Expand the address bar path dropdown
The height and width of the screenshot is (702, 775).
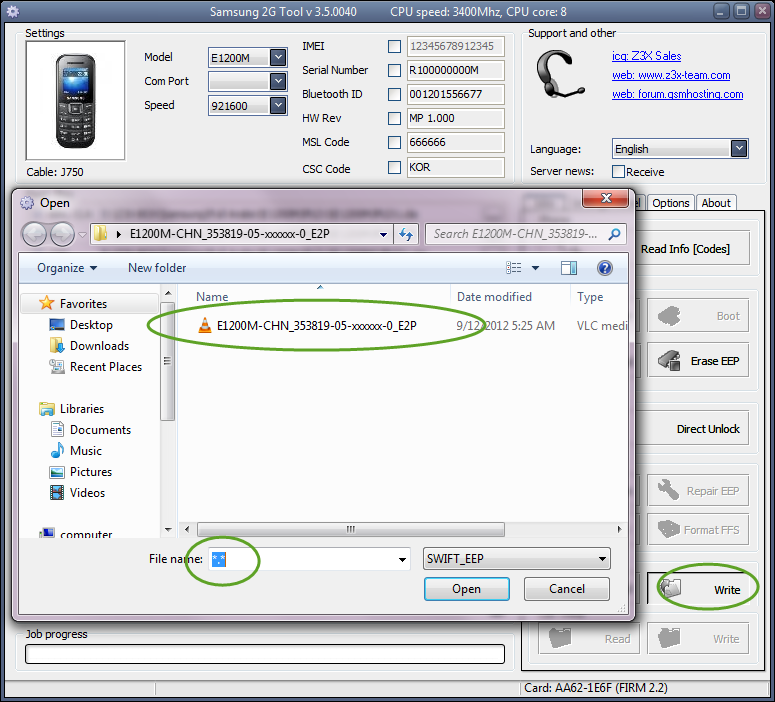click(384, 234)
